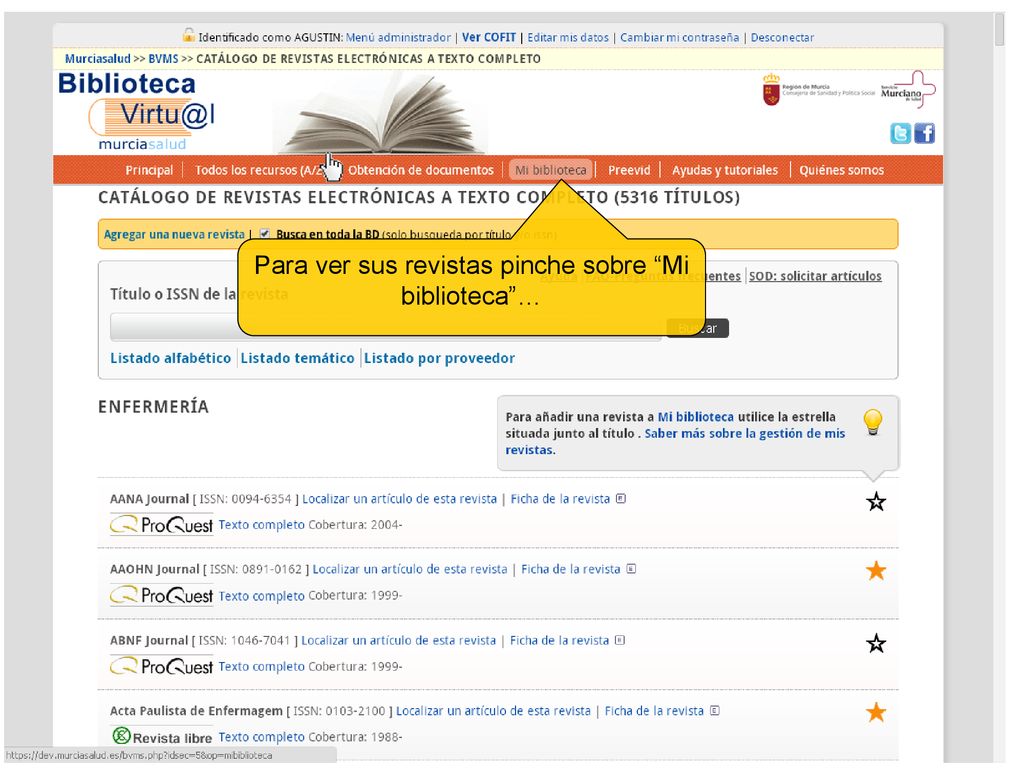The image size is (1024, 768).
Task: Click the lightbulb tip icon
Action: coord(872,422)
